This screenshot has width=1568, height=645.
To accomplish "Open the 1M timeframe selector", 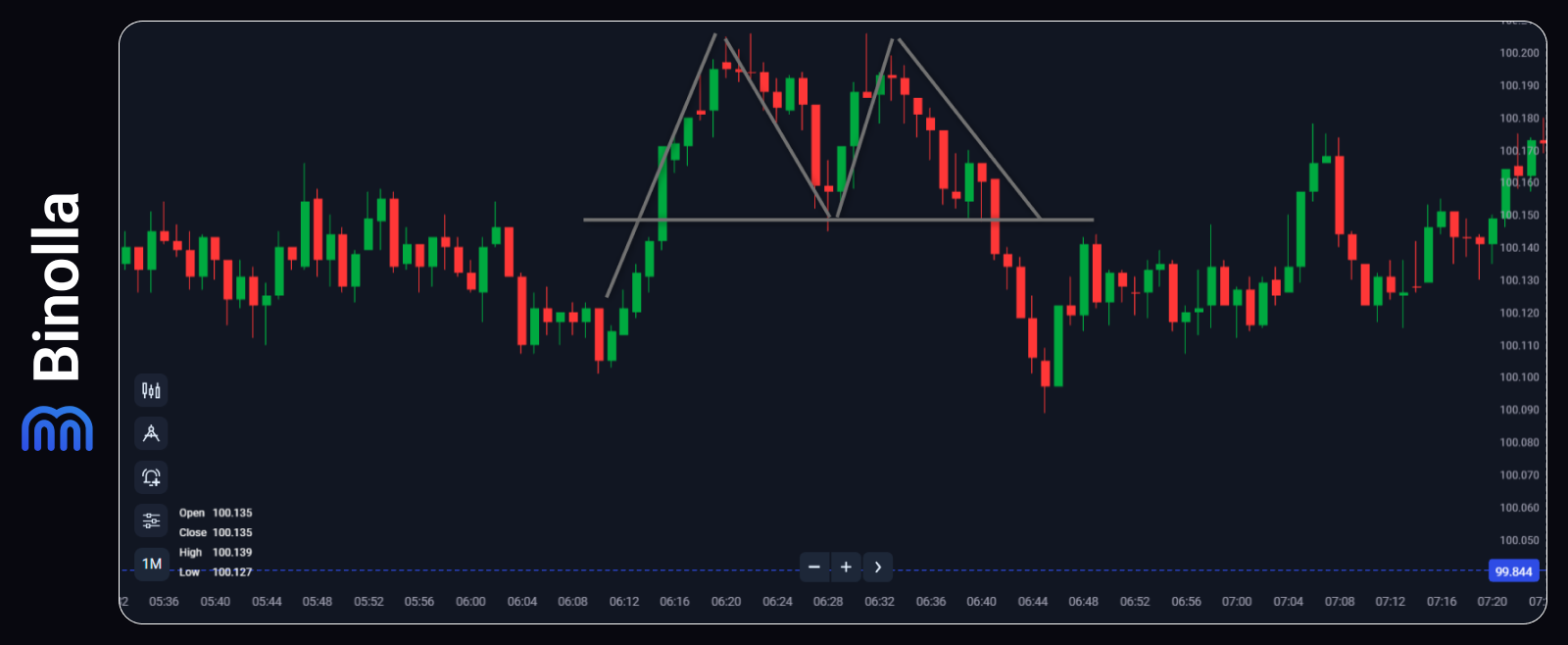I will 151,564.
